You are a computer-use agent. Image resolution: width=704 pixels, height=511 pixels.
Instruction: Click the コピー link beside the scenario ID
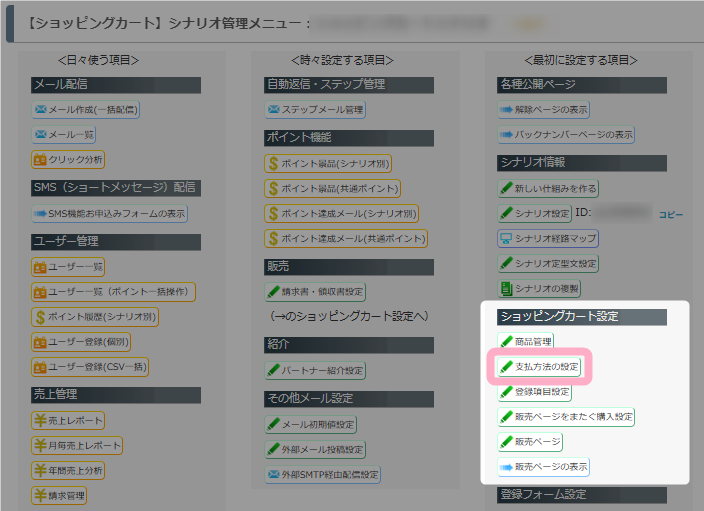(671, 215)
